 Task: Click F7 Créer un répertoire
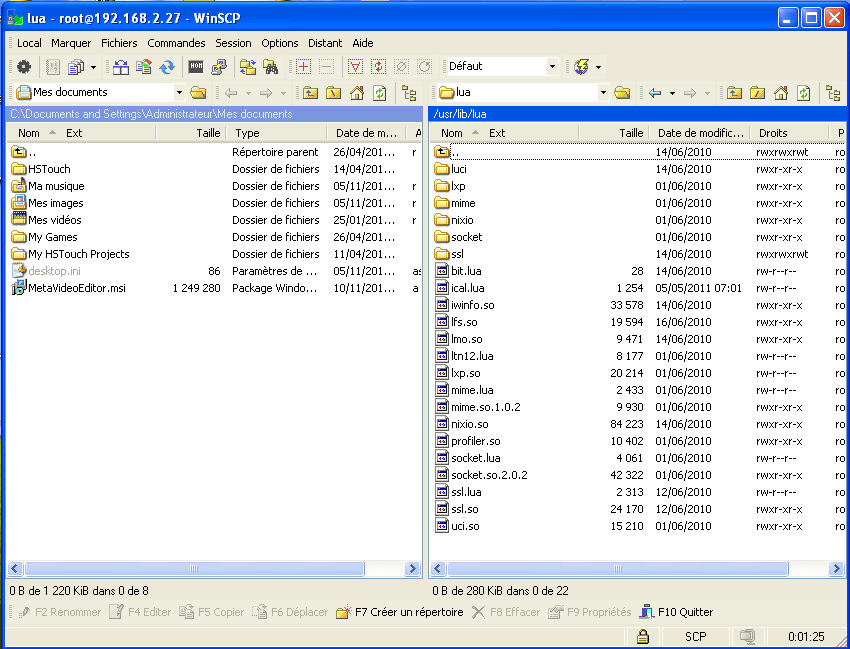click(x=400, y=612)
